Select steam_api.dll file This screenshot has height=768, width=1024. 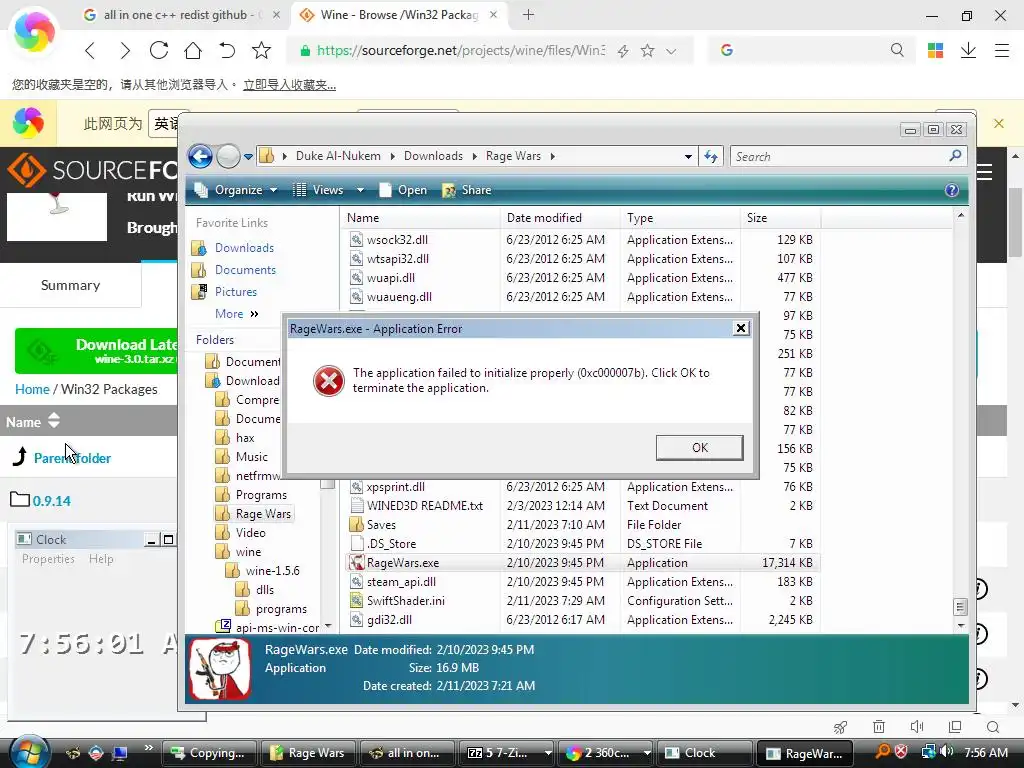tap(401, 581)
